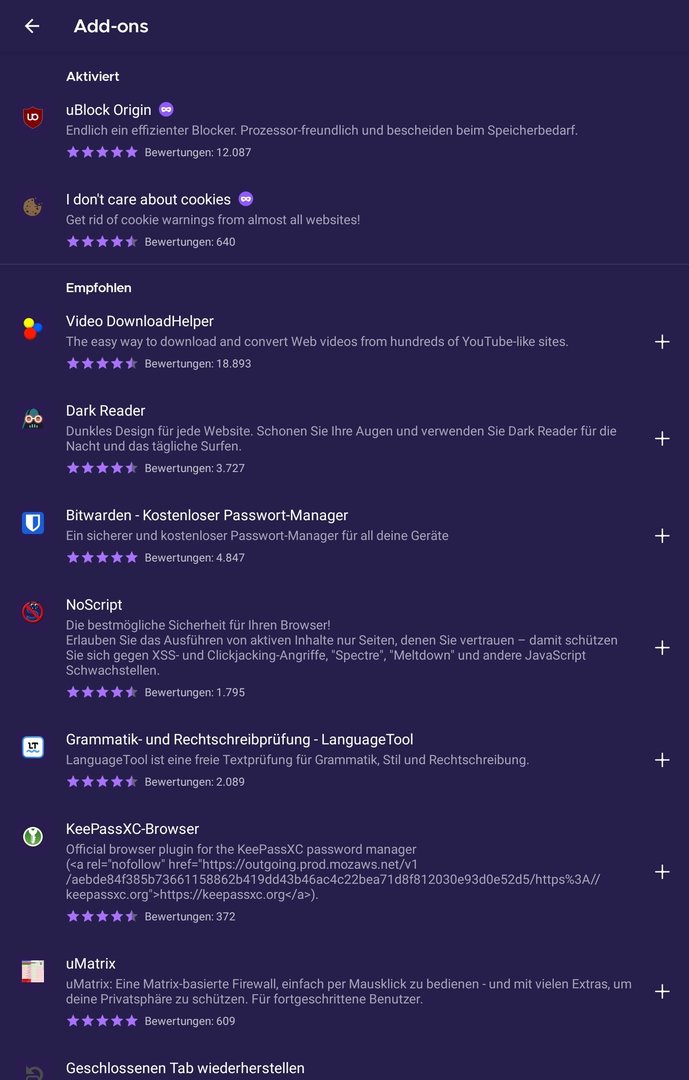Add Video DownloadHelper with its plus icon
This screenshot has width=689, height=1080.
(662, 342)
